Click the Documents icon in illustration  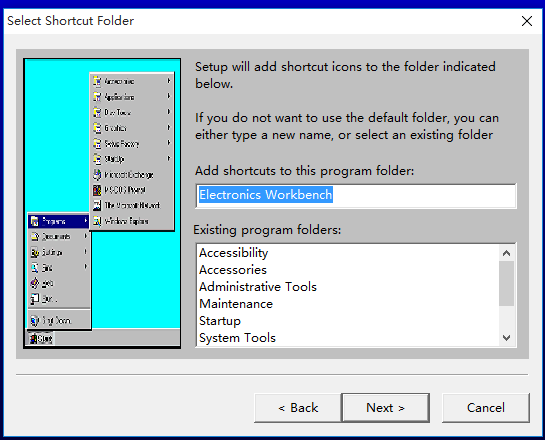click(35, 236)
